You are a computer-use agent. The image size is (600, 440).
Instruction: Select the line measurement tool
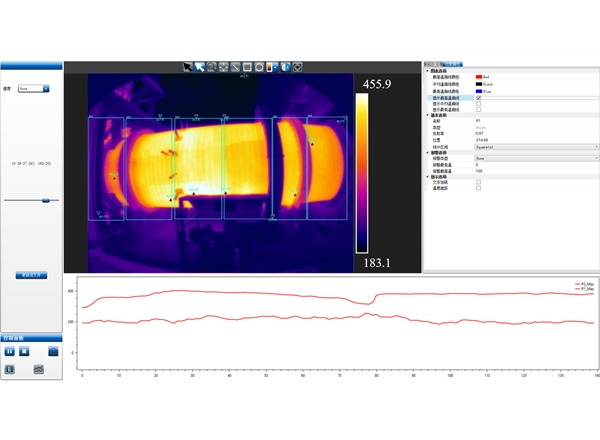235,67
